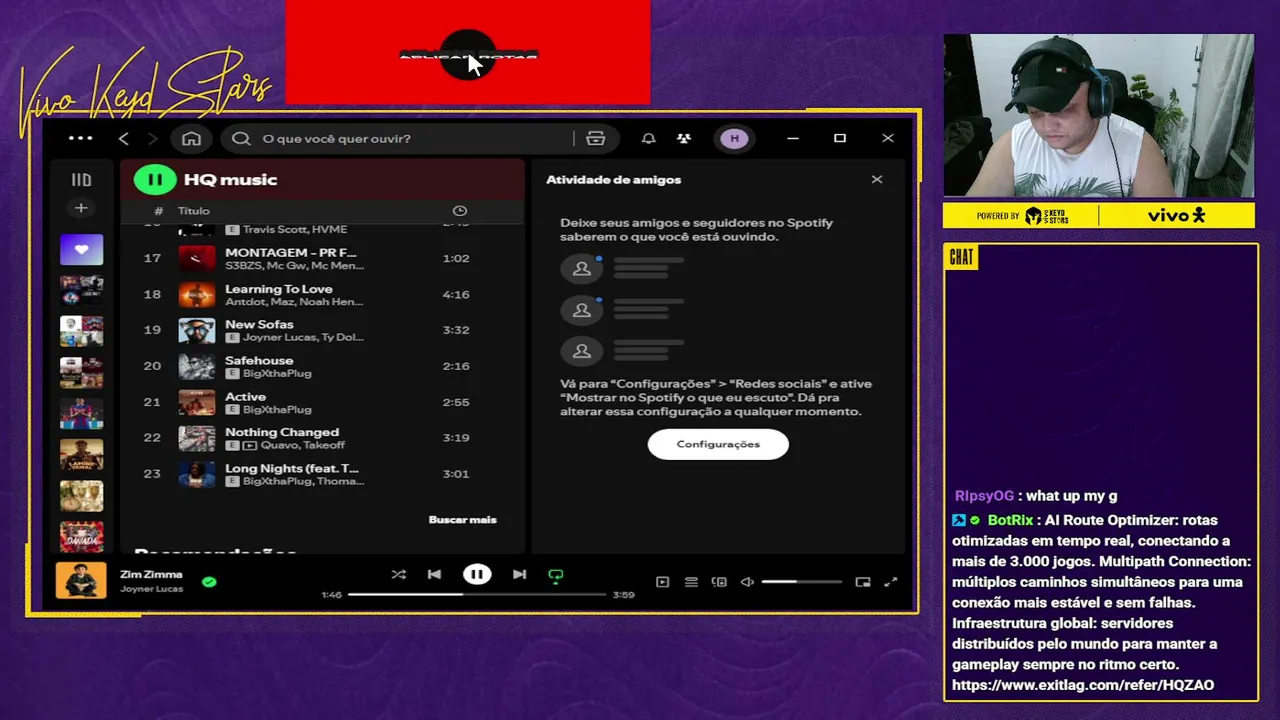Collapse Your Library sidebar icon

81,180
